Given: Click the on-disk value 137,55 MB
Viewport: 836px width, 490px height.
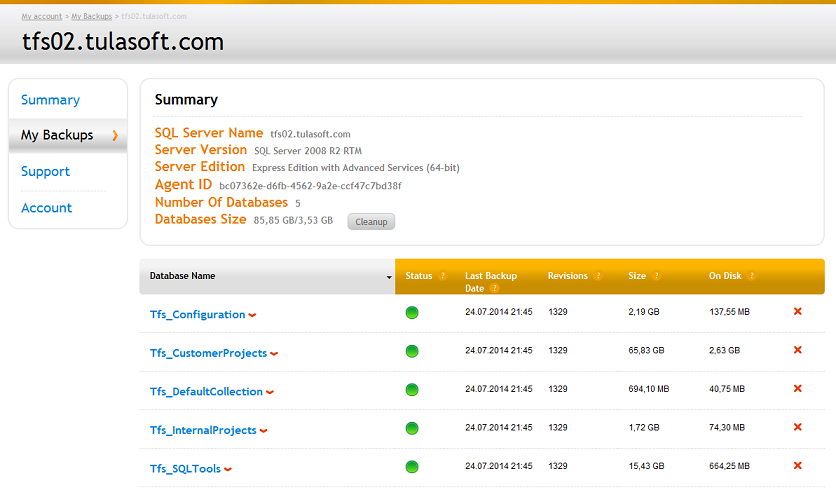Looking at the screenshot, I should coord(729,312).
